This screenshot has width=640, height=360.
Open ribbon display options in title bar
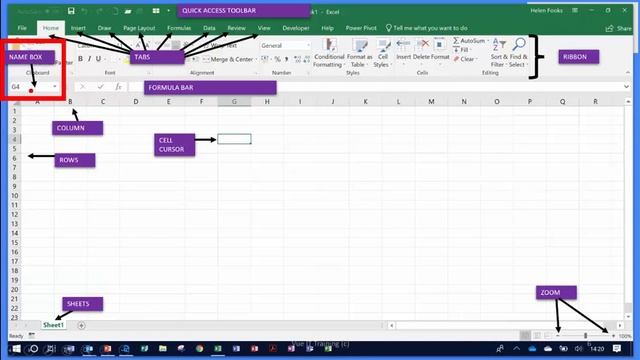[x=575, y=11]
